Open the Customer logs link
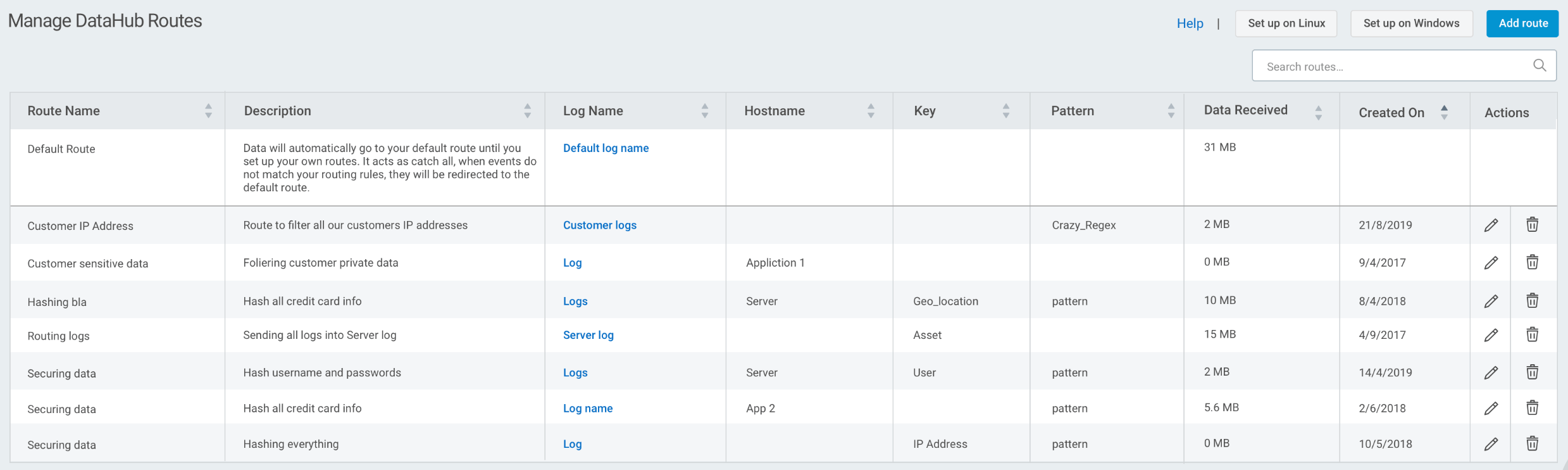The height and width of the screenshot is (470, 1568). [599, 225]
